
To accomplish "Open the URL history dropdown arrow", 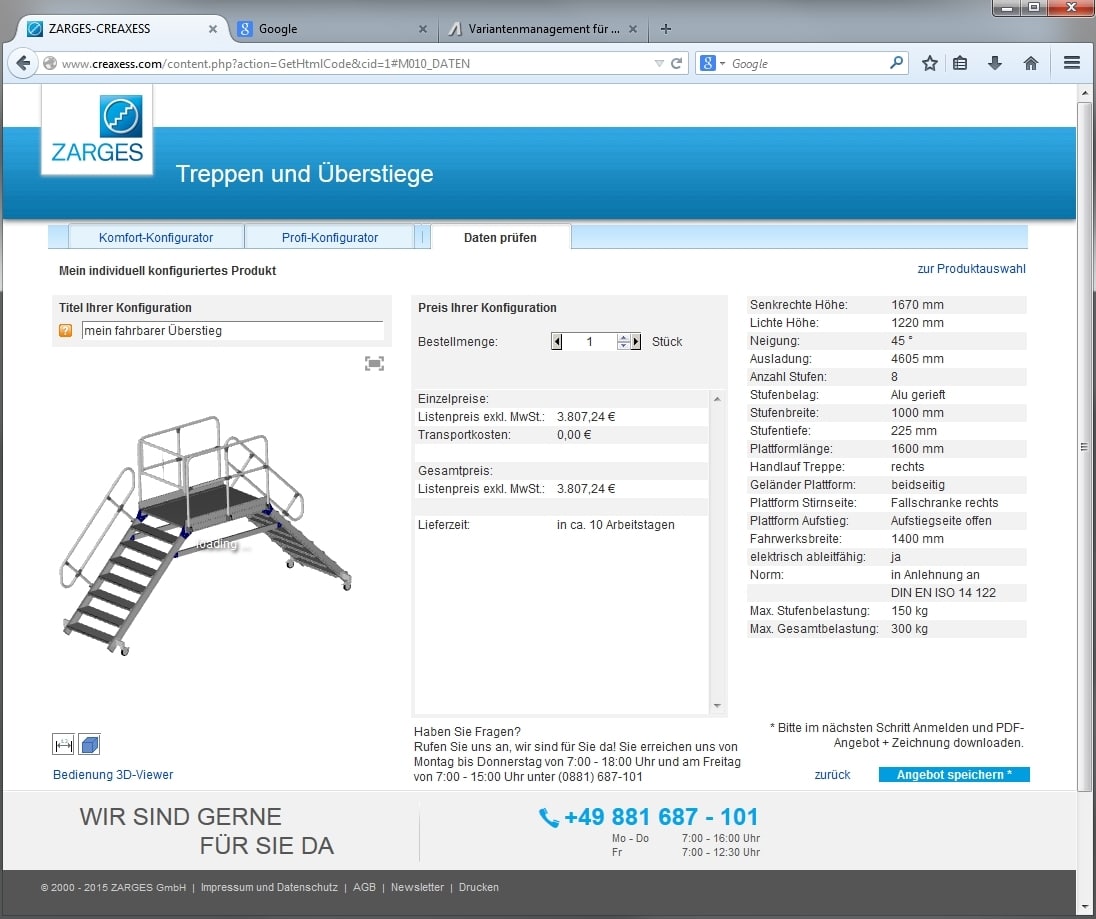I will tap(658, 64).
